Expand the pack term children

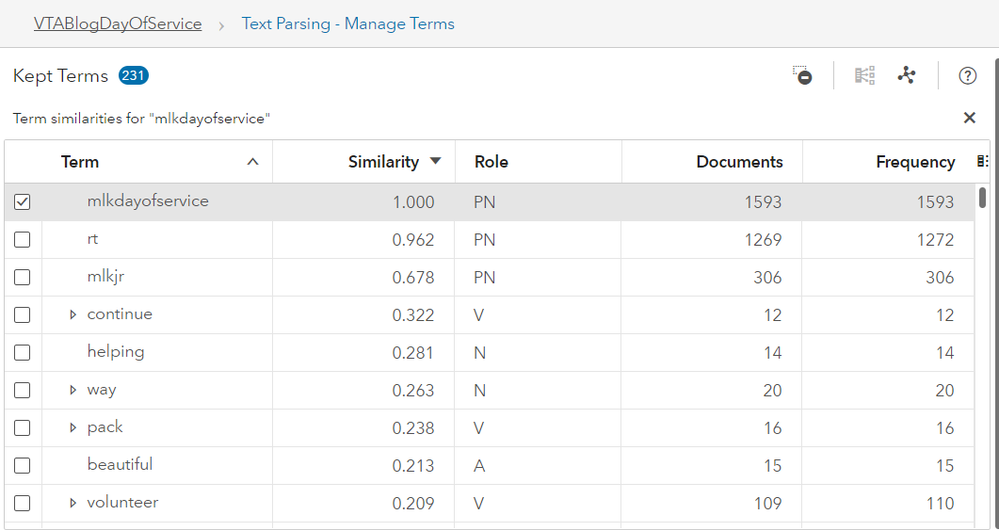73,427
